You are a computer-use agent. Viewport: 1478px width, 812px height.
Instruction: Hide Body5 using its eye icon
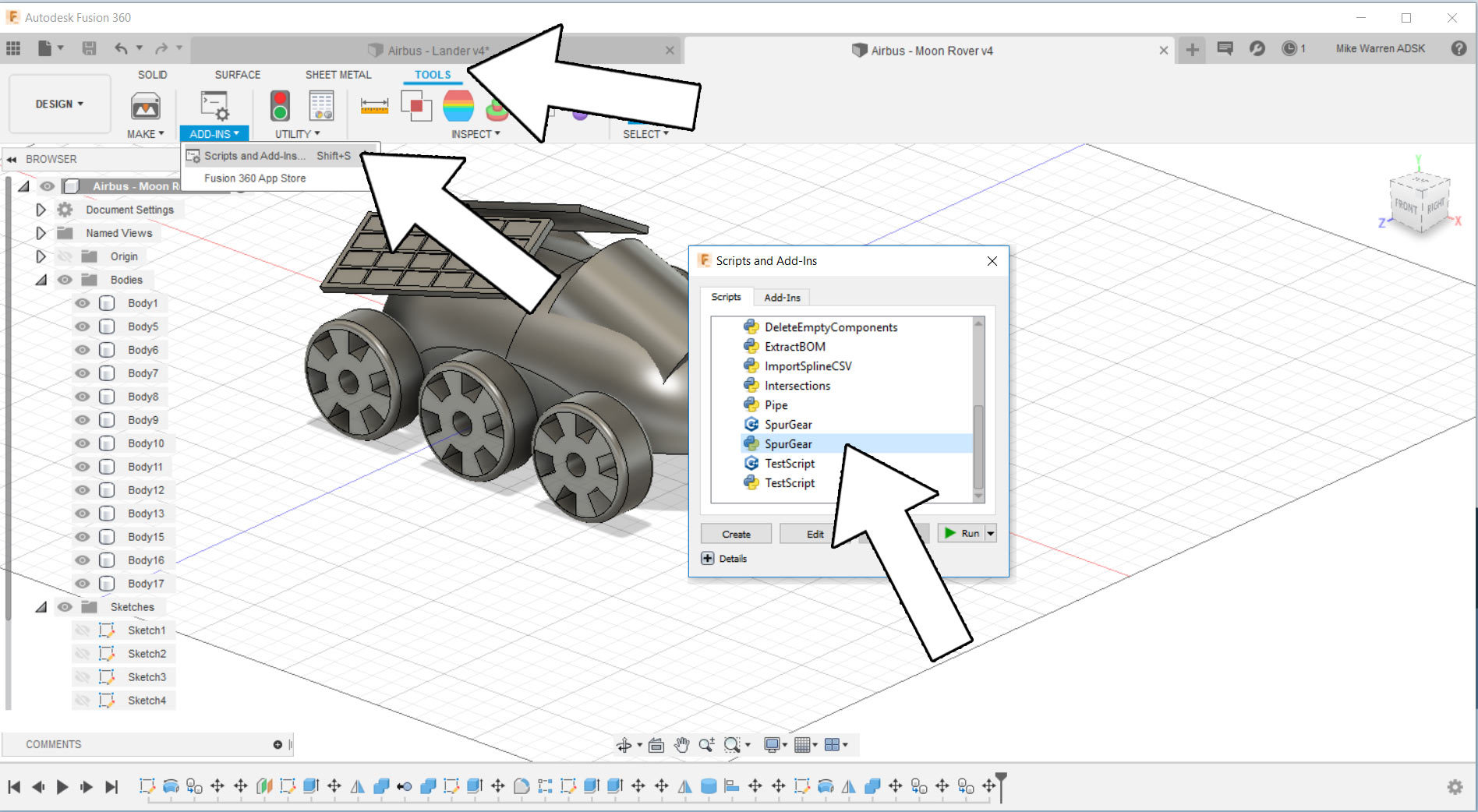[x=82, y=327]
